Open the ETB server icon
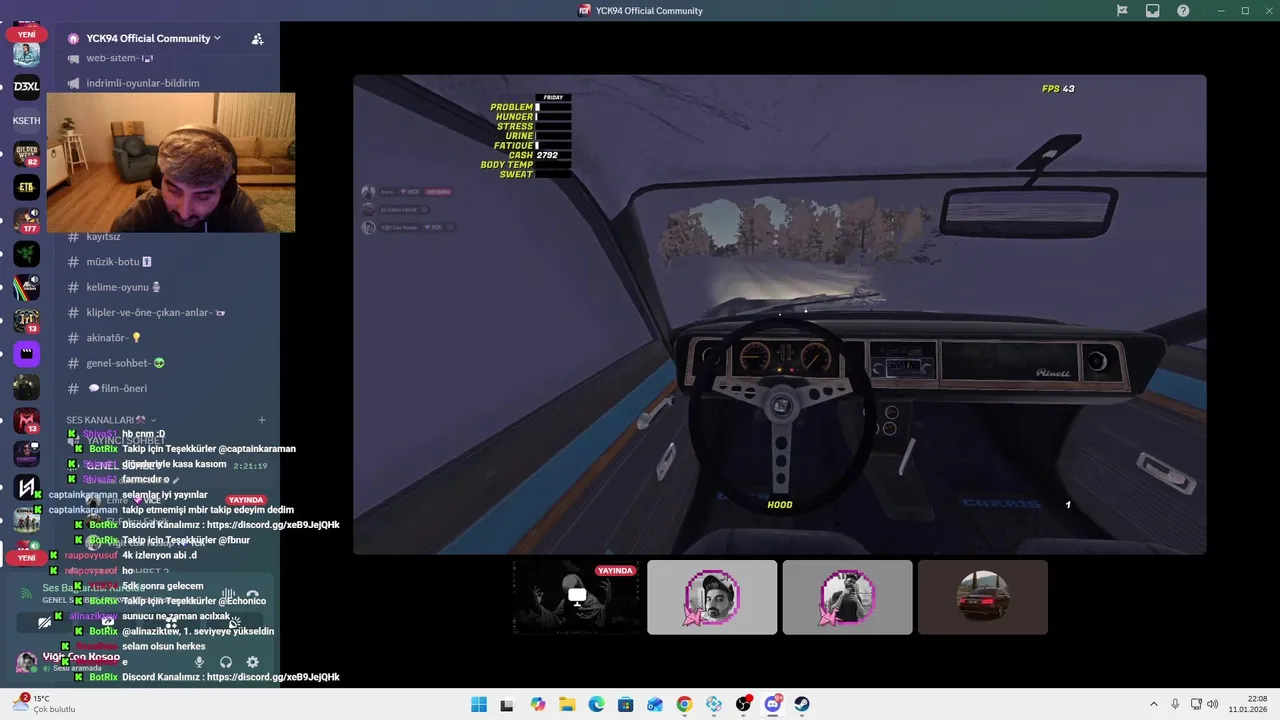Image resolution: width=1280 pixels, height=720 pixels. point(26,187)
